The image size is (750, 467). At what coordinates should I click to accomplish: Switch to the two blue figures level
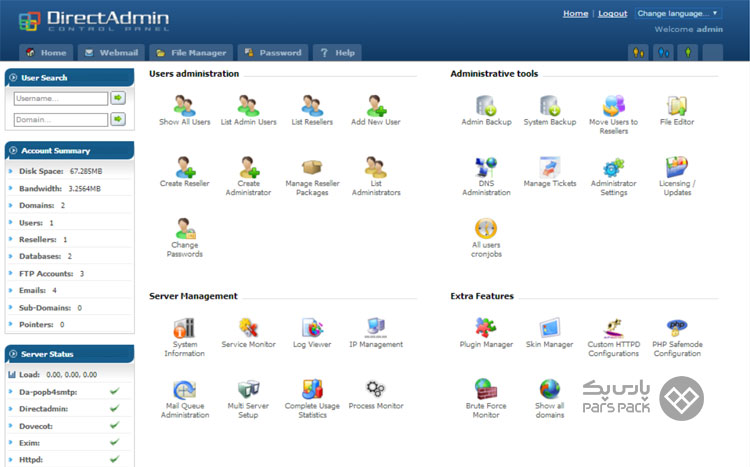663,53
